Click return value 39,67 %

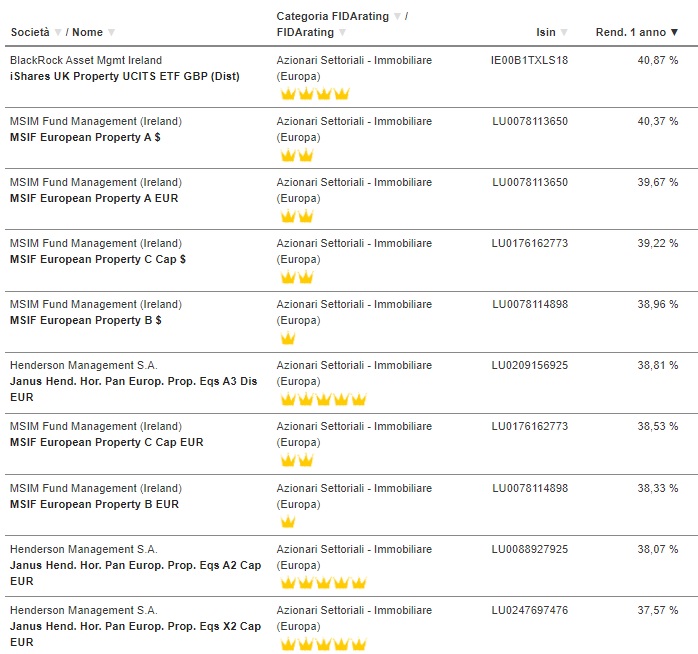click(658, 182)
